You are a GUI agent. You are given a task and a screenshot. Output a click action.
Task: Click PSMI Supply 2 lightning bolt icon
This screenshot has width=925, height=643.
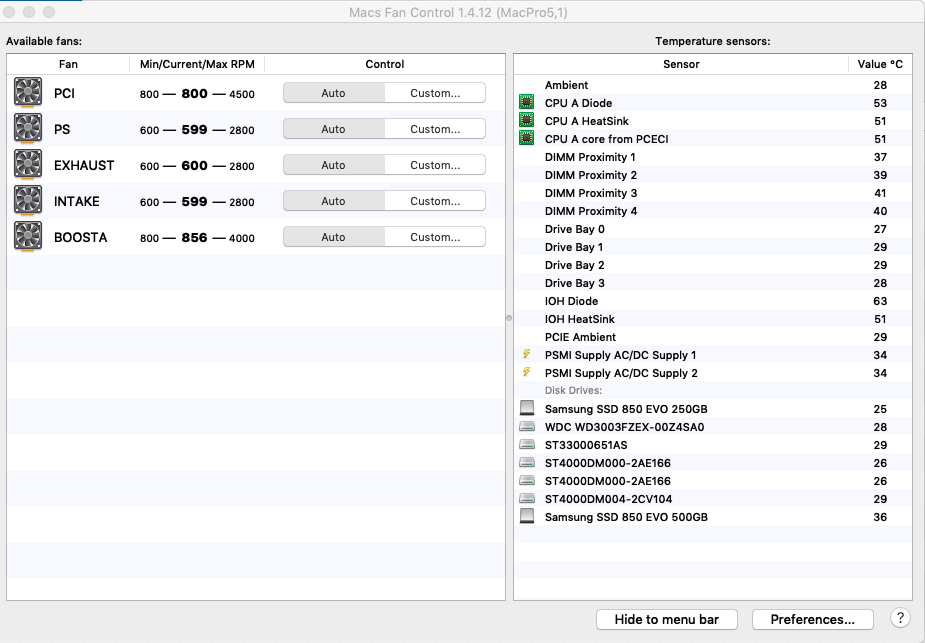[x=526, y=372]
